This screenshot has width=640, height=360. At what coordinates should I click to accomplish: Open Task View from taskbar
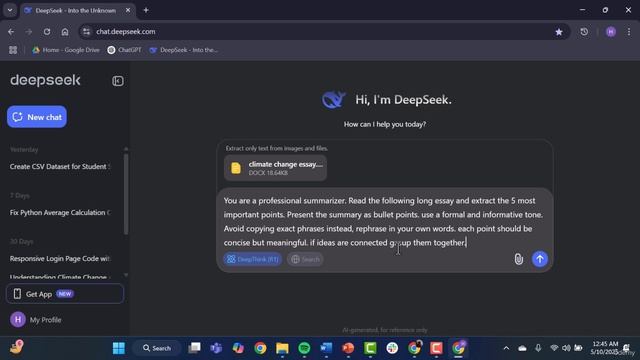click(x=194, y=348)
